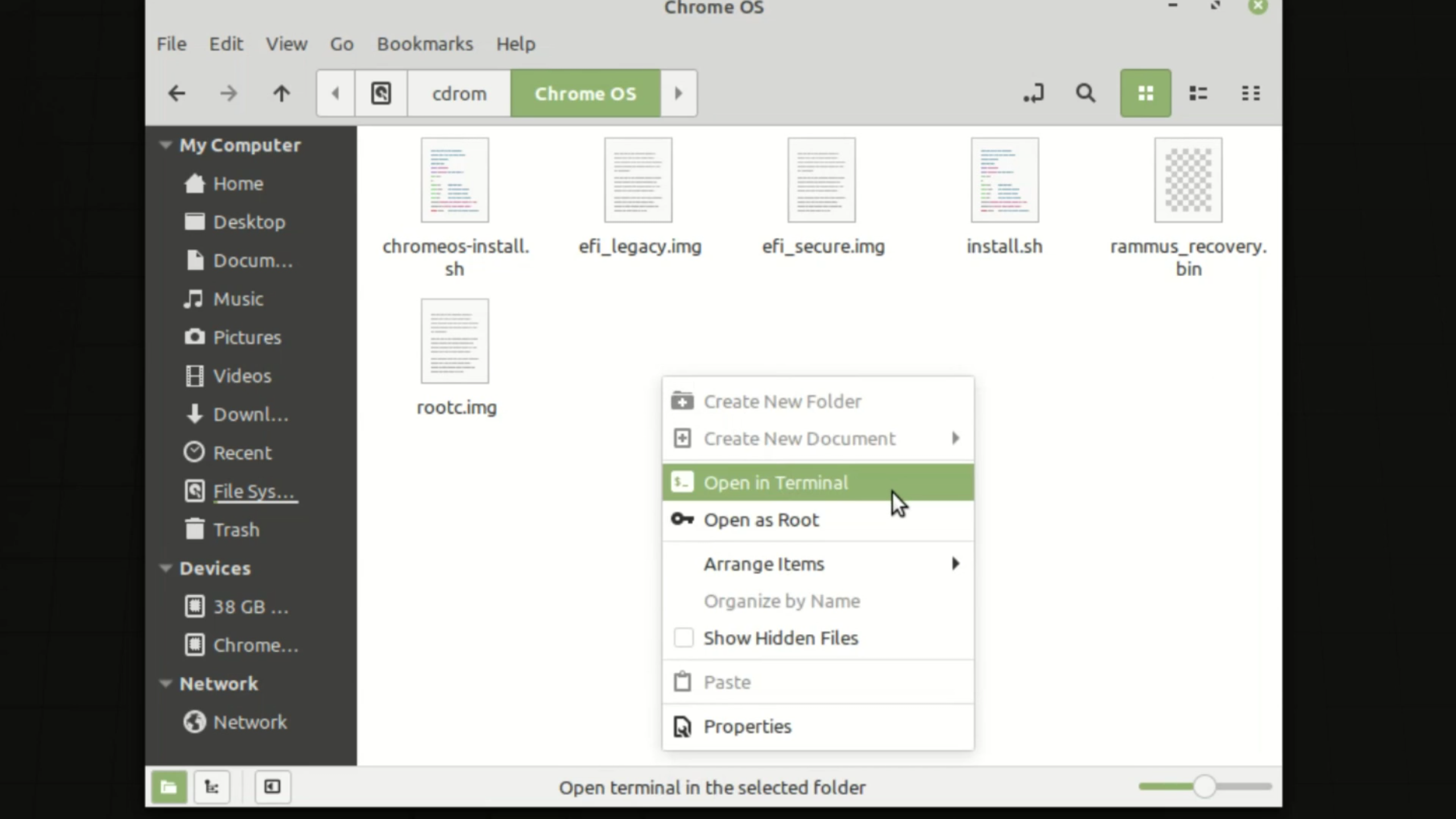Viewport: 1456px width, 819px height.
Task: Open Recent in the sidebar
Action: point(242,453)
